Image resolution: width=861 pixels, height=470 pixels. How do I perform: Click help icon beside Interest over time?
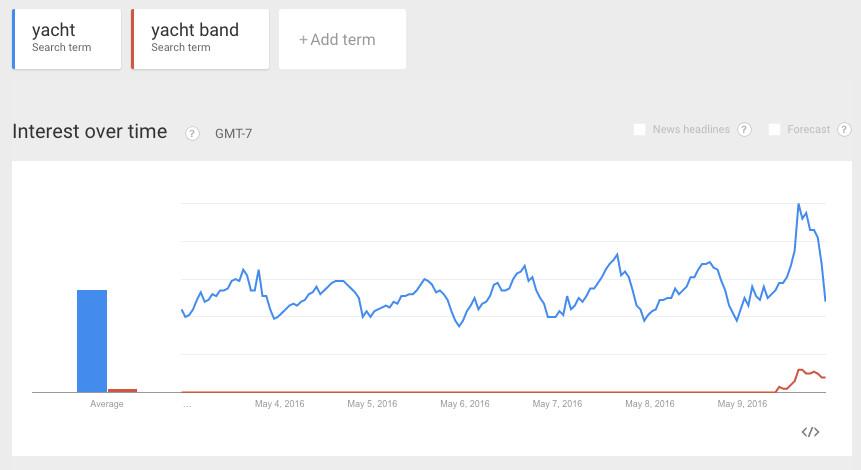192,133
